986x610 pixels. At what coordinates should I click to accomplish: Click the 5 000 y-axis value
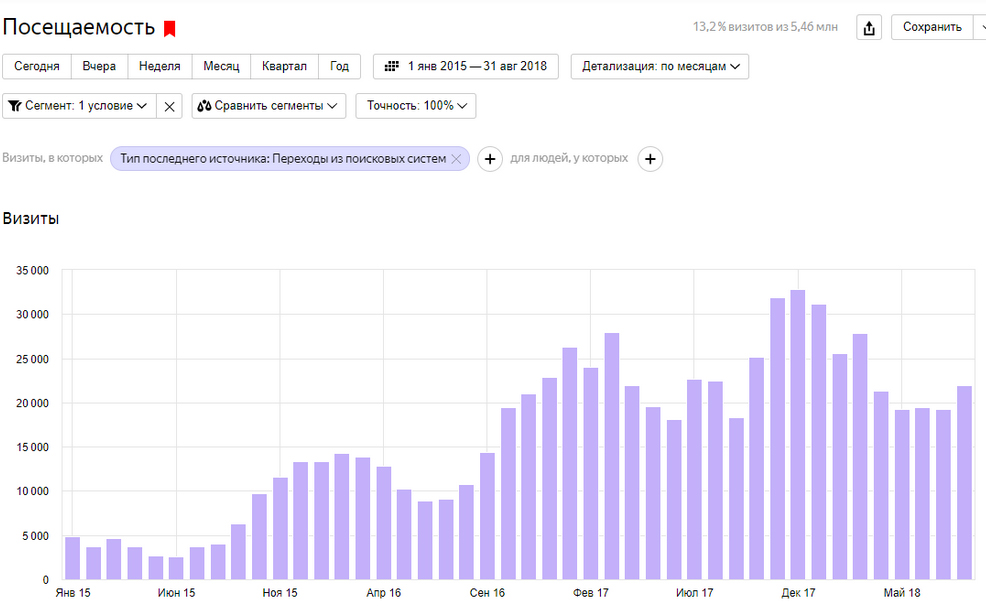(35, 536)
